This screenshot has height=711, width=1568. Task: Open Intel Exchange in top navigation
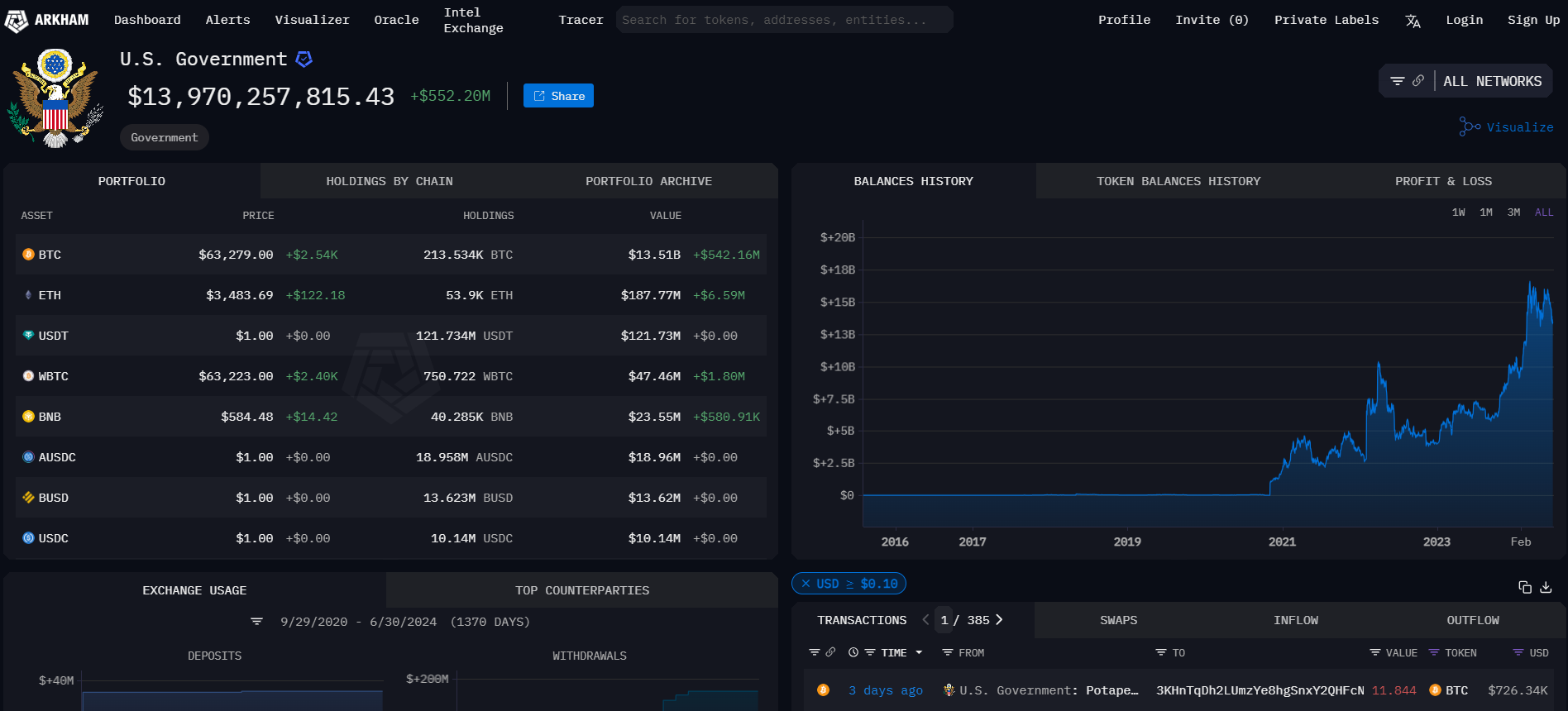[x=473, y=20]
